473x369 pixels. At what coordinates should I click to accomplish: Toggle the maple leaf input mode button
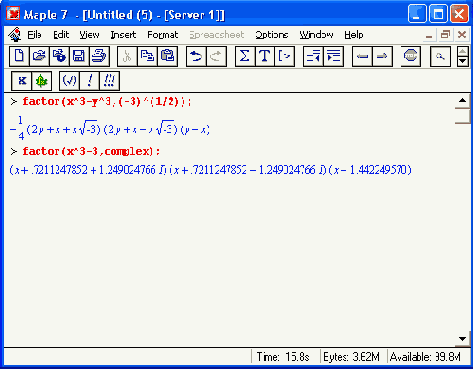click(42, 81)
